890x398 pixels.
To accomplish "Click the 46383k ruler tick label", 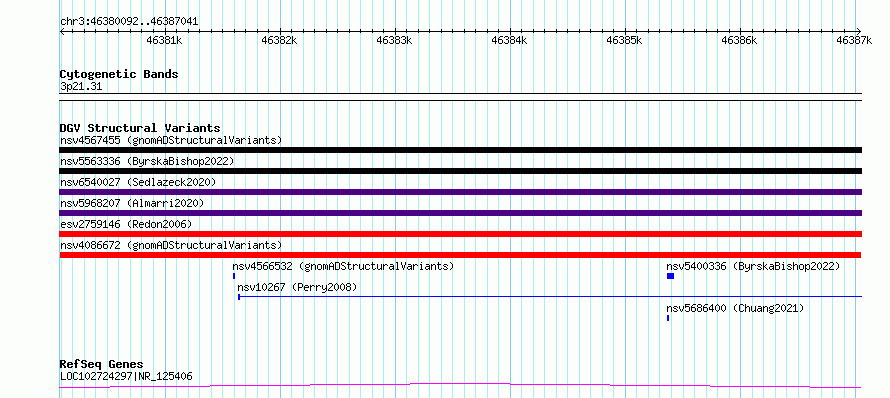I will 394,40.
